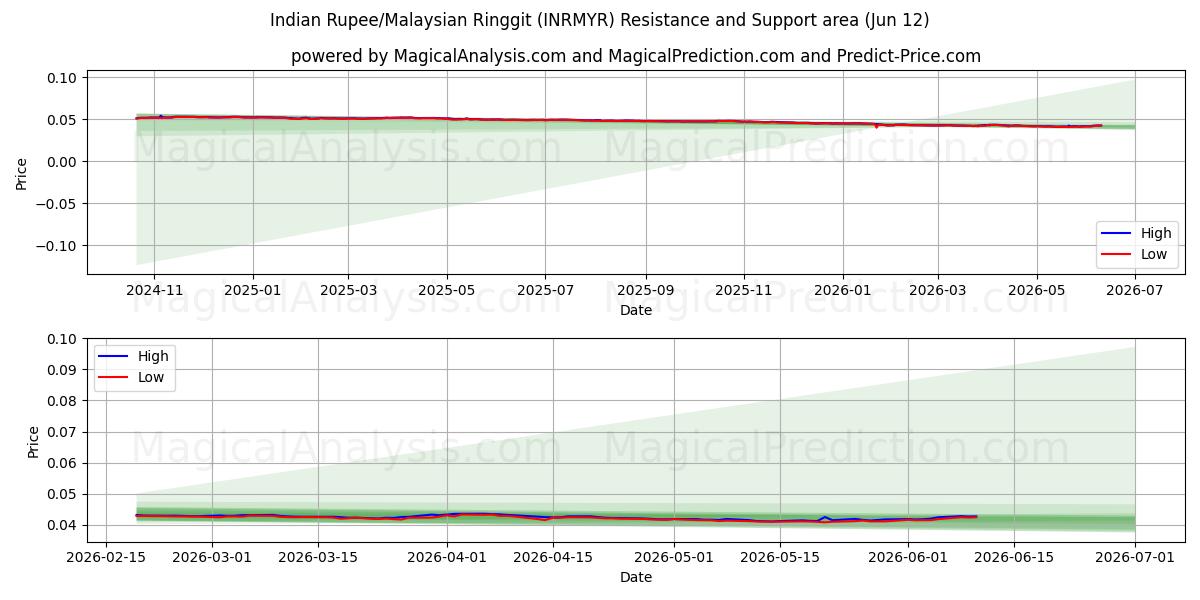The image size is (1200, 600).
Task: Click the '0.10' price label on top chart
Action: [x=63, y=78]
